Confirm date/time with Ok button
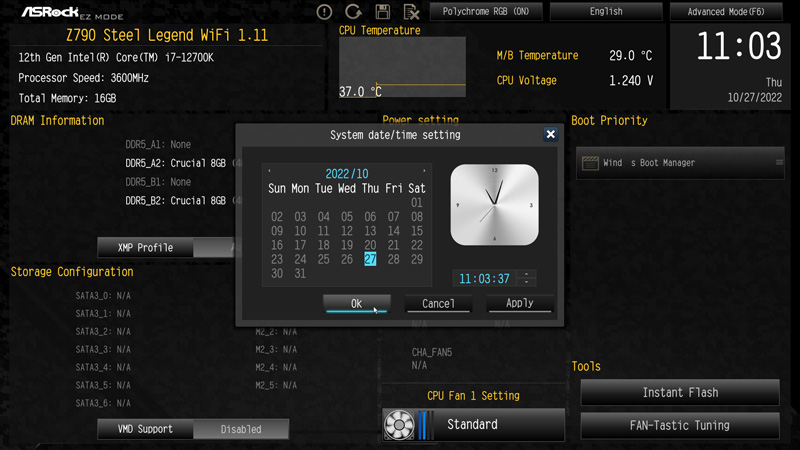800x450 pixels. pos(357,304)
